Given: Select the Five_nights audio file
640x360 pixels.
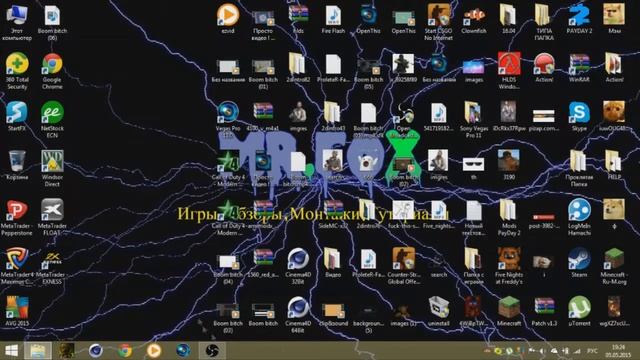Looking at the screenshot, I should 439,214.
